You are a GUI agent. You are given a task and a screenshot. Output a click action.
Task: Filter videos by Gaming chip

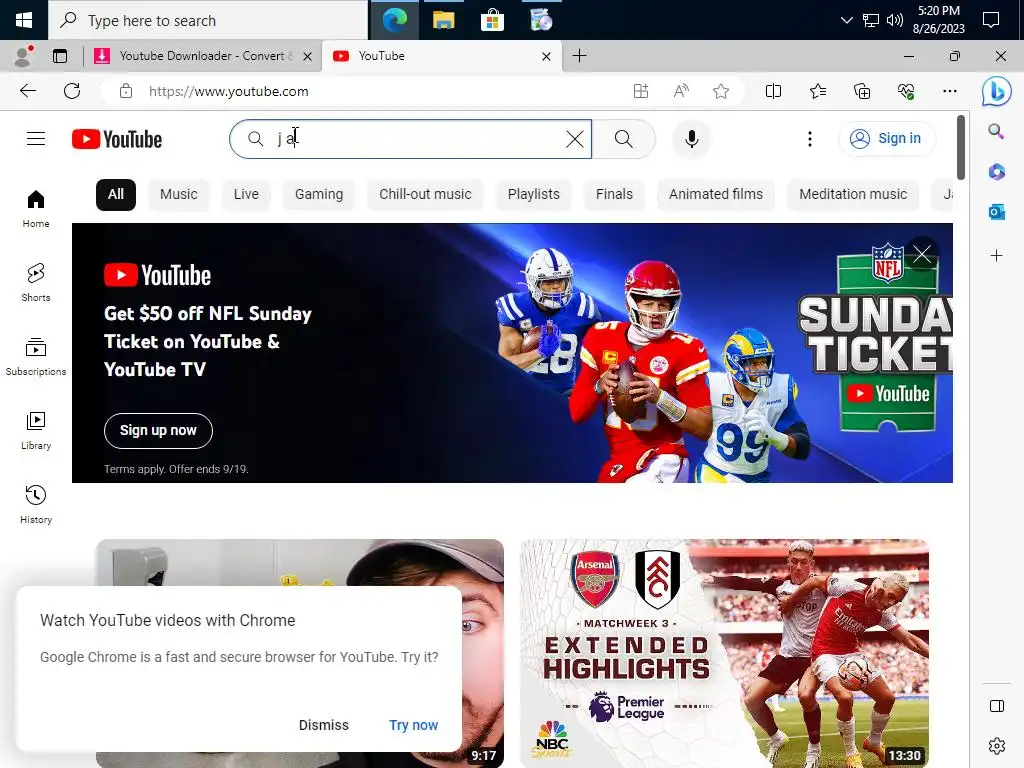(x=319, y=194)
